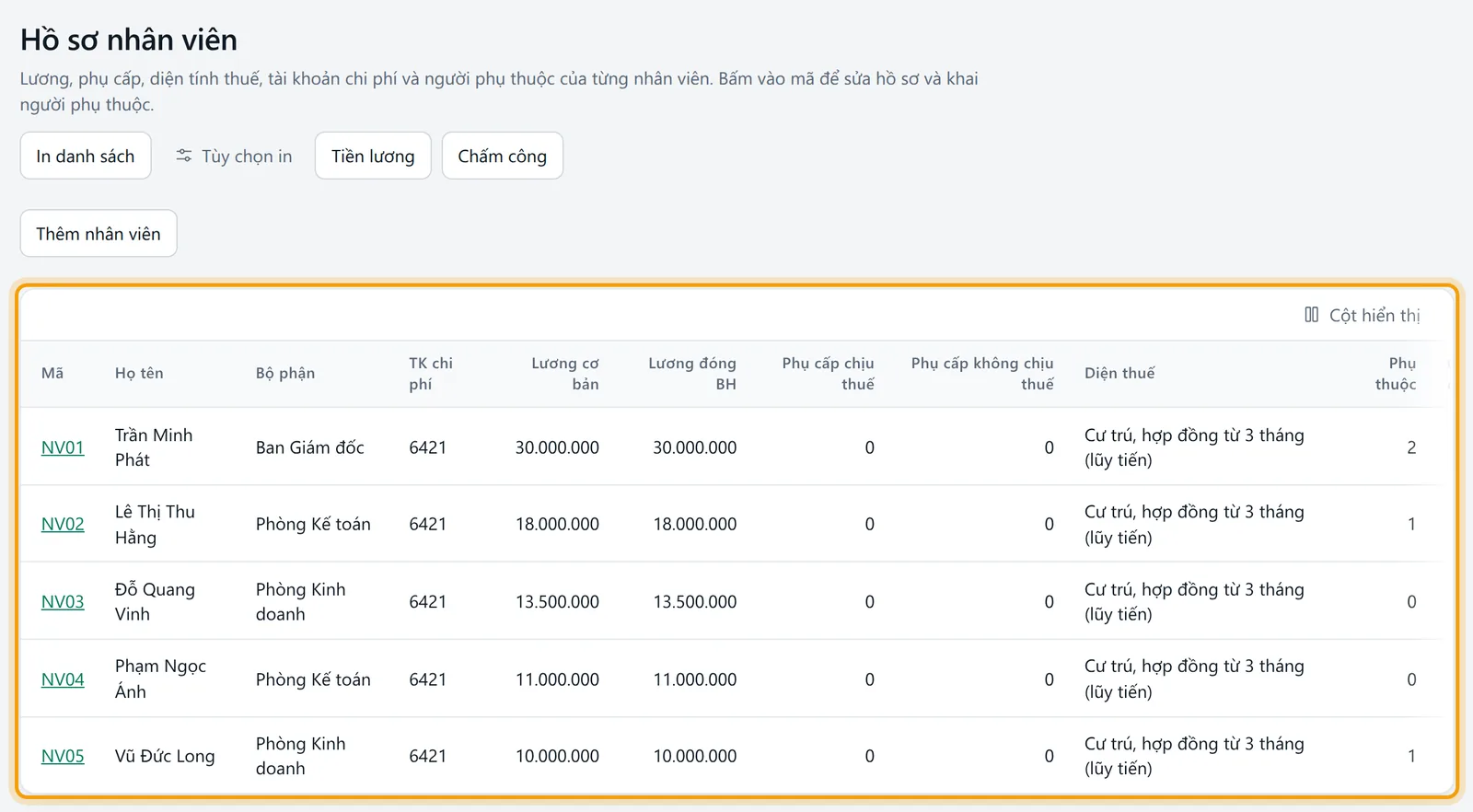This screenshot has height=812, width=1473.
Task: Click the Phụ cấp không chịu thuế header
Action: pyautogui.click(x=982, y=373)
